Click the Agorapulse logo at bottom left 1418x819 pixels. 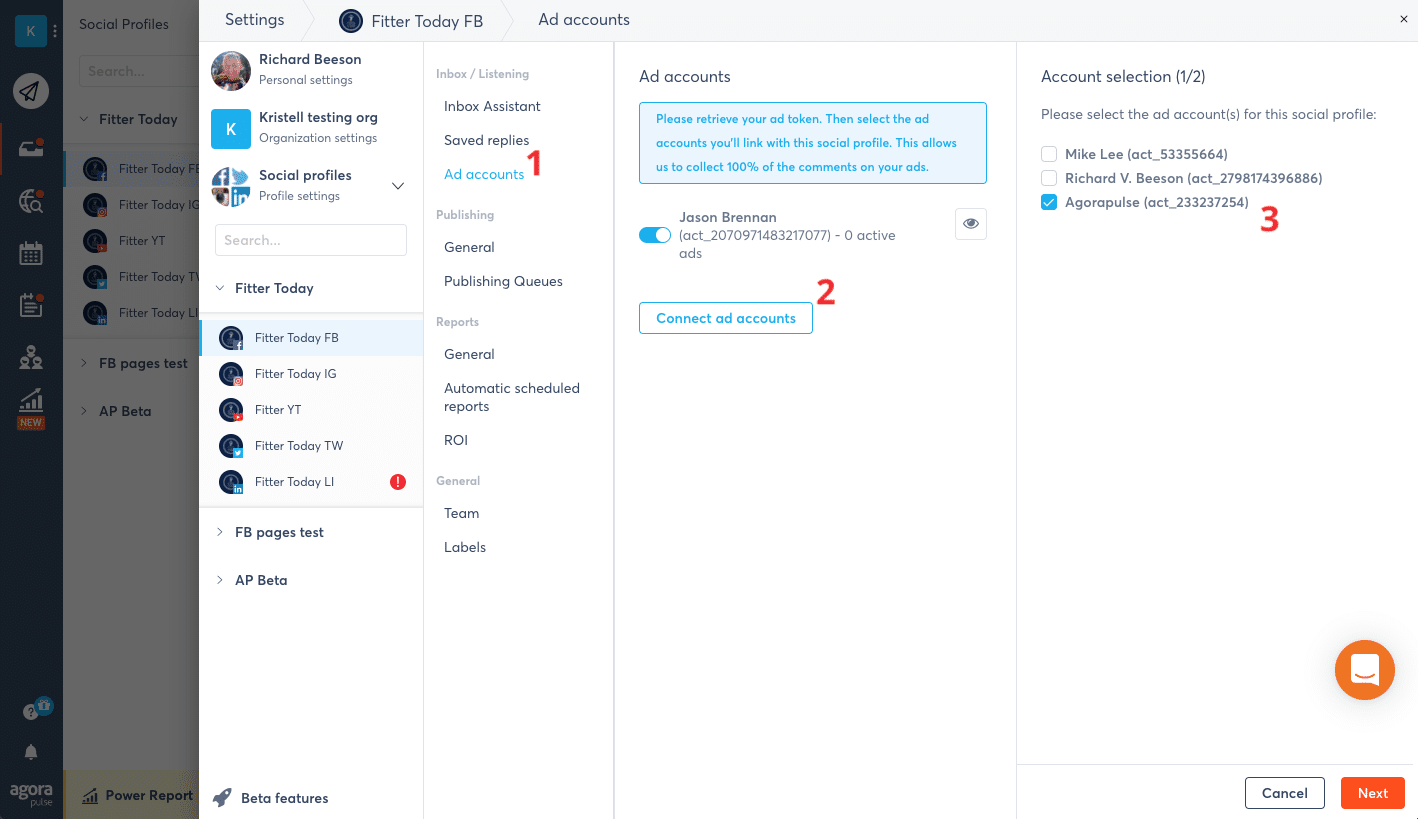[31, 795]
